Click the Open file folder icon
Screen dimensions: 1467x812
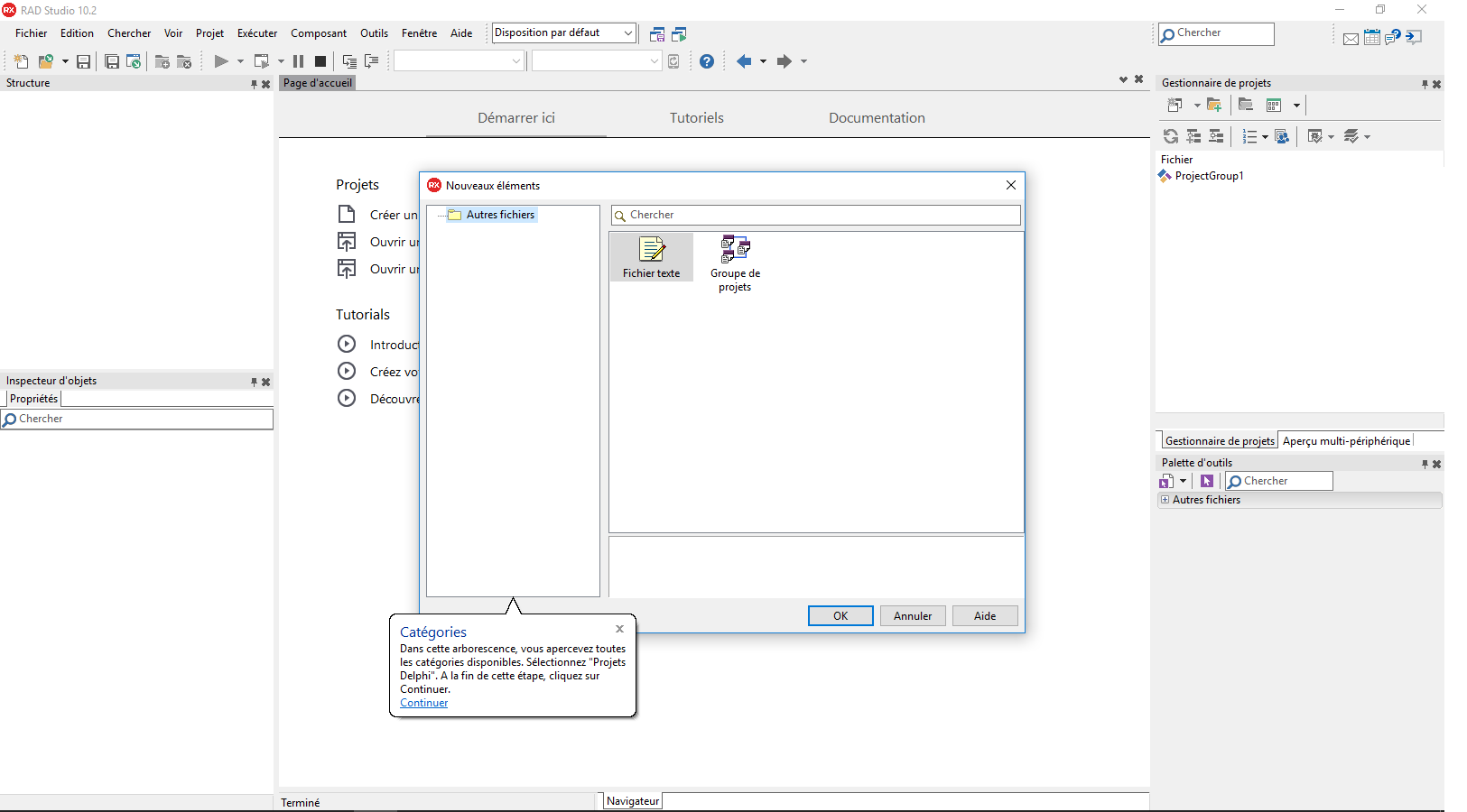(x=45, y=61)
